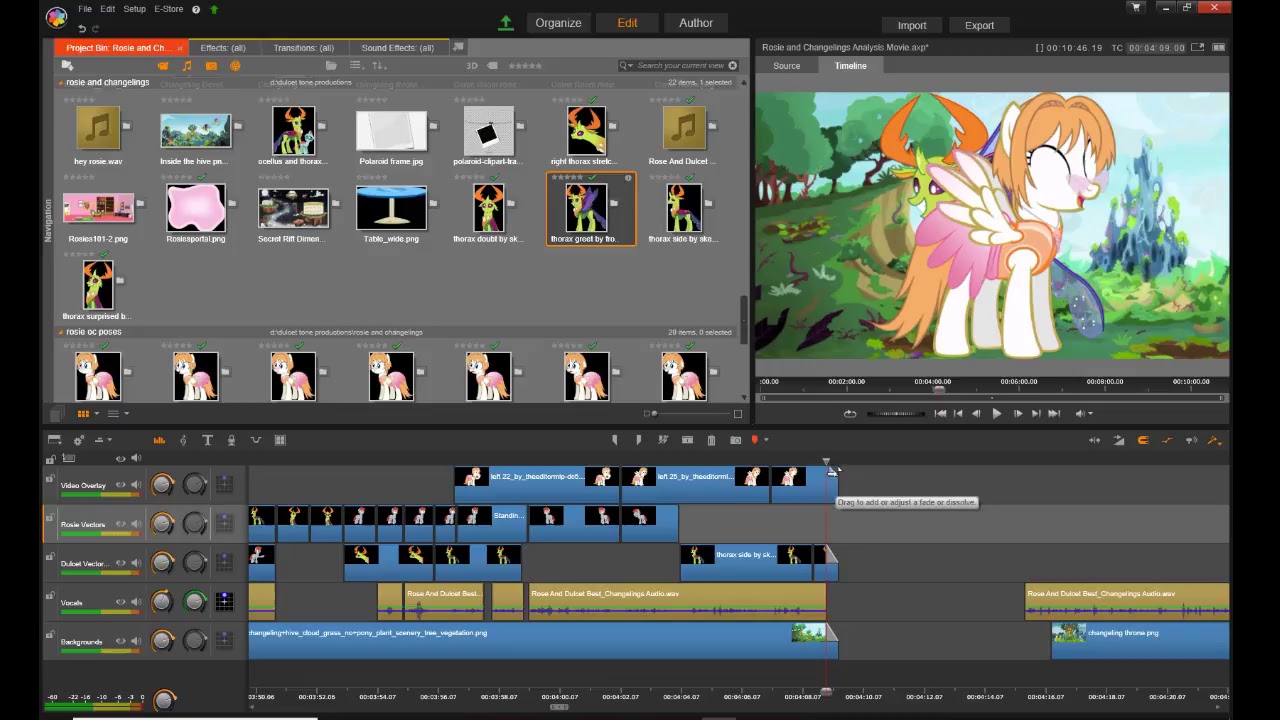Play the preview video

(996, 413)
